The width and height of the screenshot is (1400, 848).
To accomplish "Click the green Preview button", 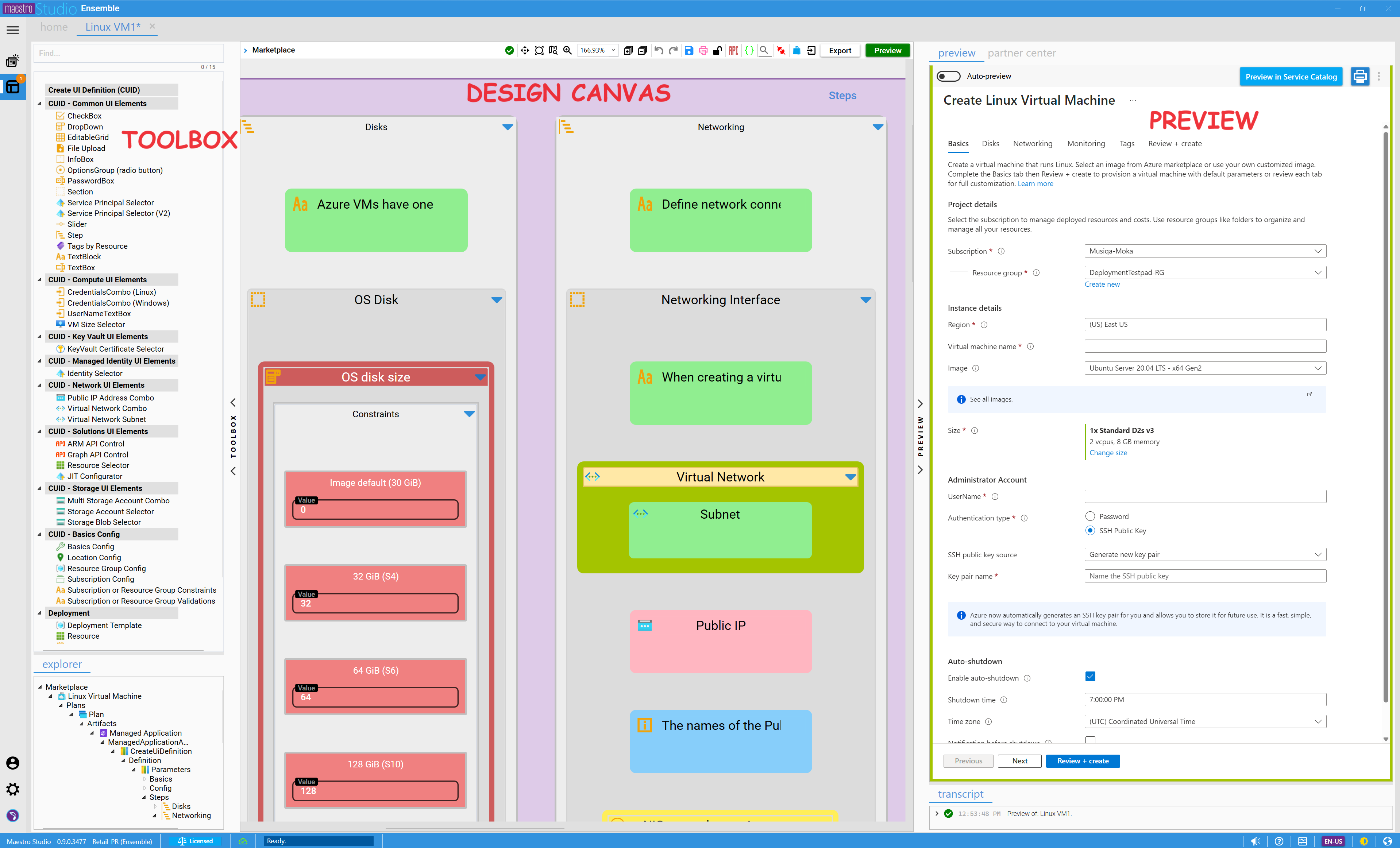I will click(887, 51).
